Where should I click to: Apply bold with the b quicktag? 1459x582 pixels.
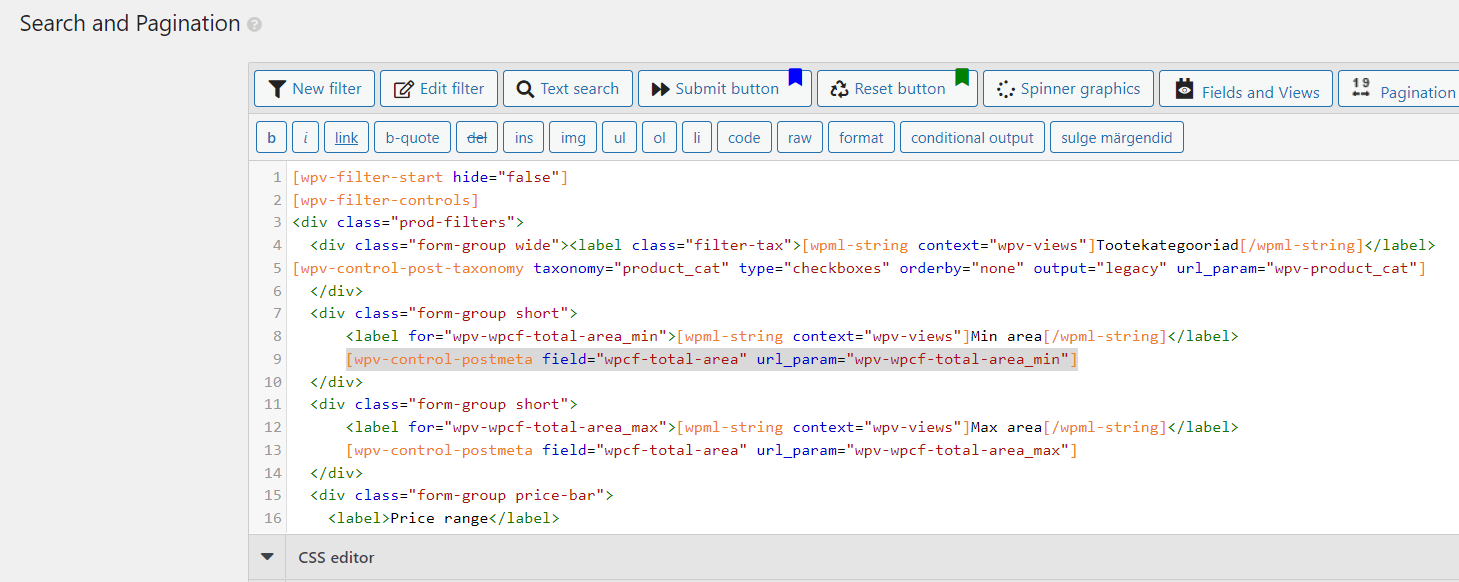[271, 138]
